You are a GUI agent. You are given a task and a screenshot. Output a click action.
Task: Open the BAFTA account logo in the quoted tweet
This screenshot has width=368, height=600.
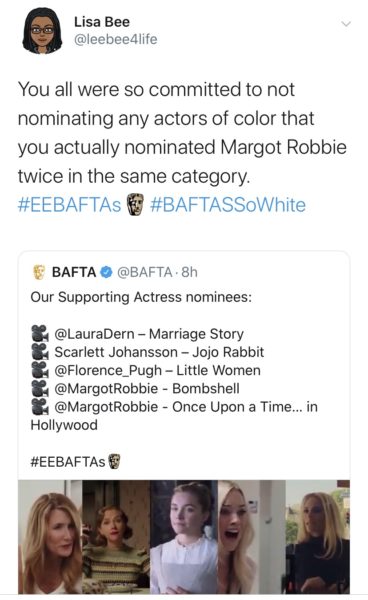tap(39, 272)
